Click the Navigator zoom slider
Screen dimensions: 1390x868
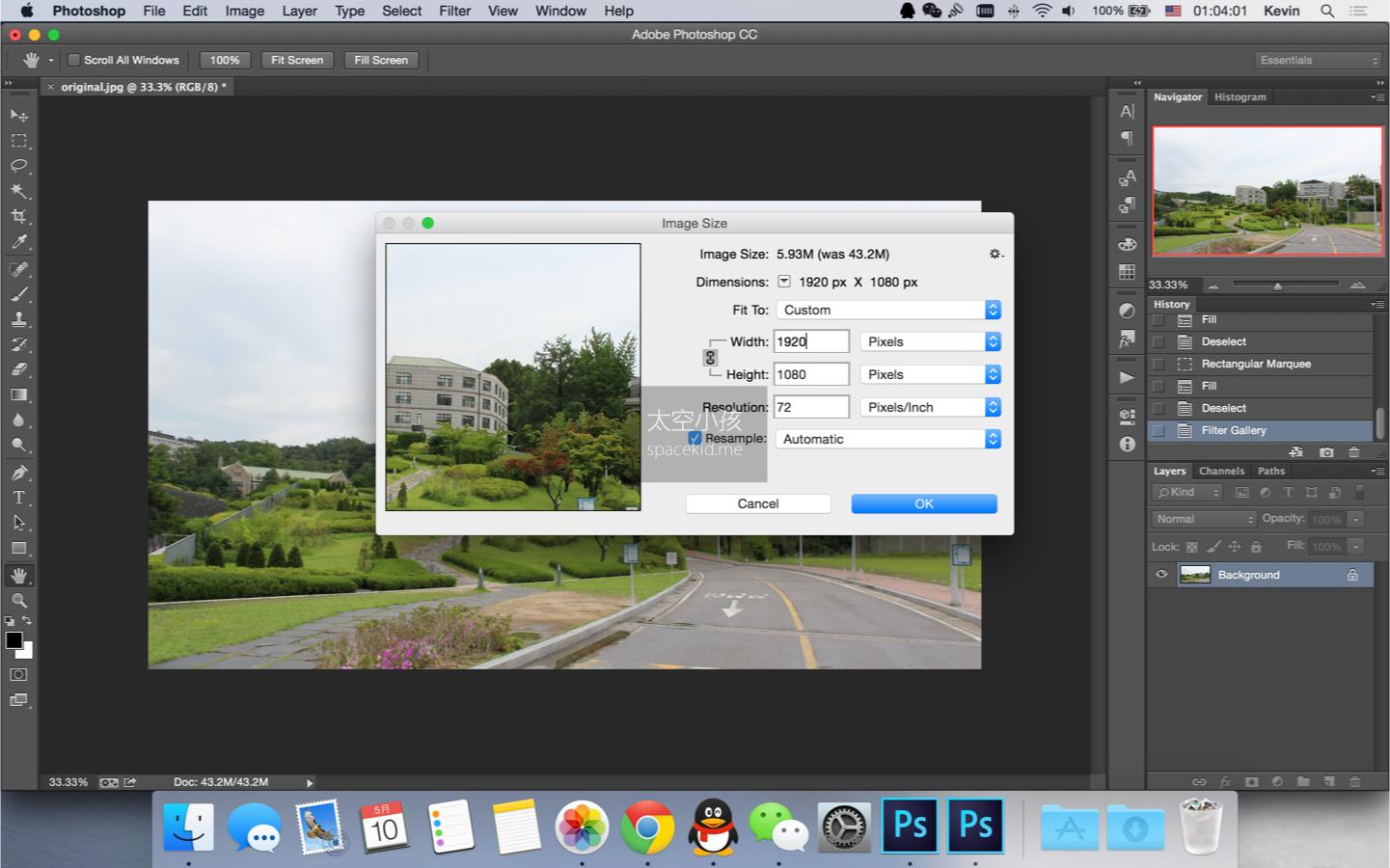(1277, 285)
